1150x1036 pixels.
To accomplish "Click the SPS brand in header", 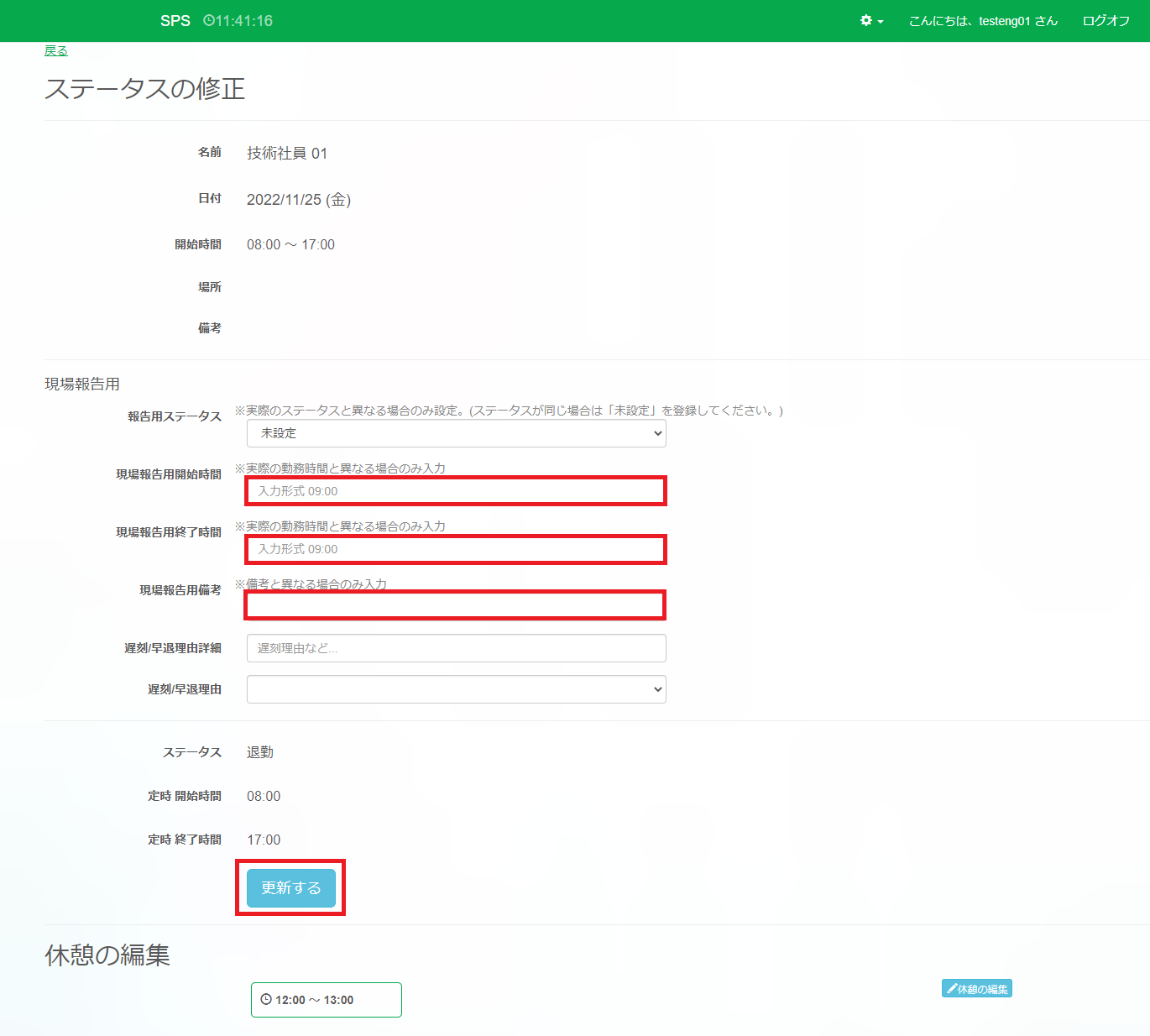I will tap(175, 21).
